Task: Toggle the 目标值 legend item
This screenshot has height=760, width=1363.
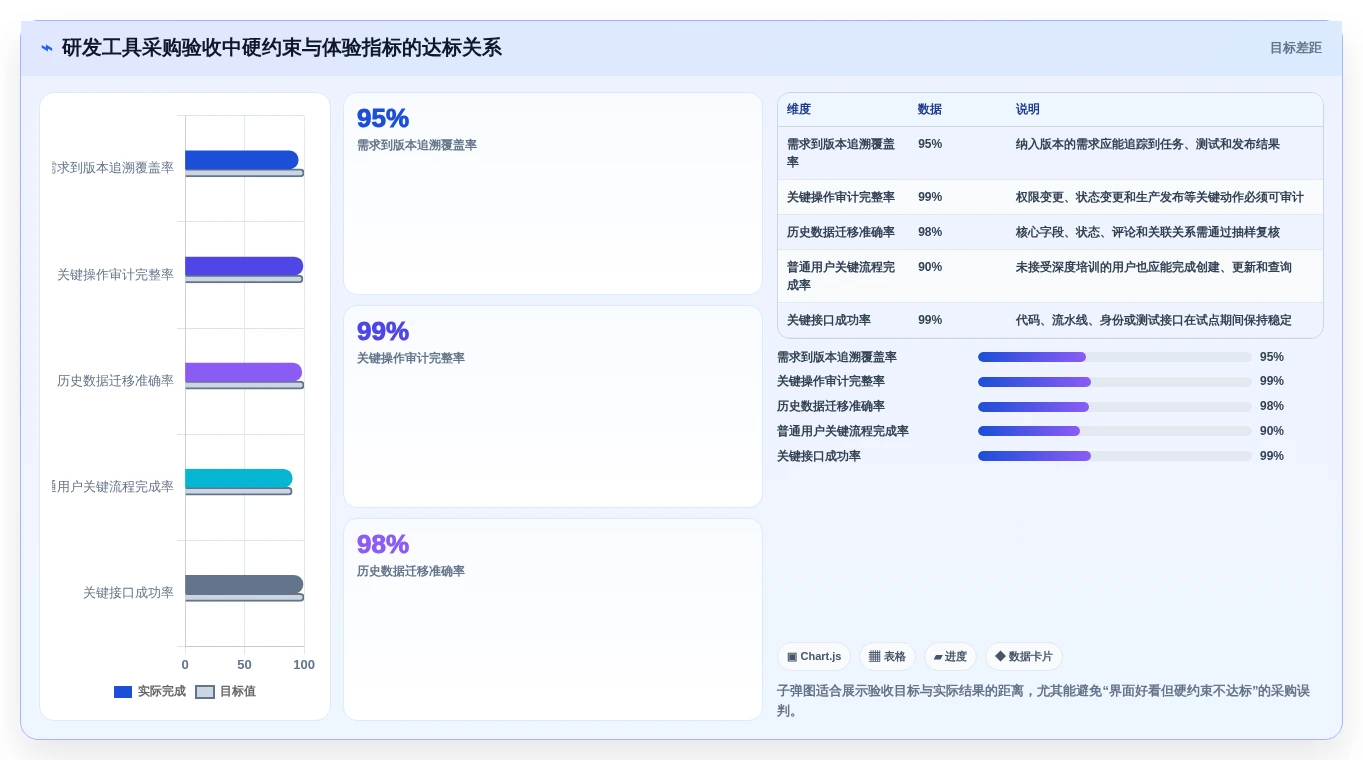Action: [225, 691]
